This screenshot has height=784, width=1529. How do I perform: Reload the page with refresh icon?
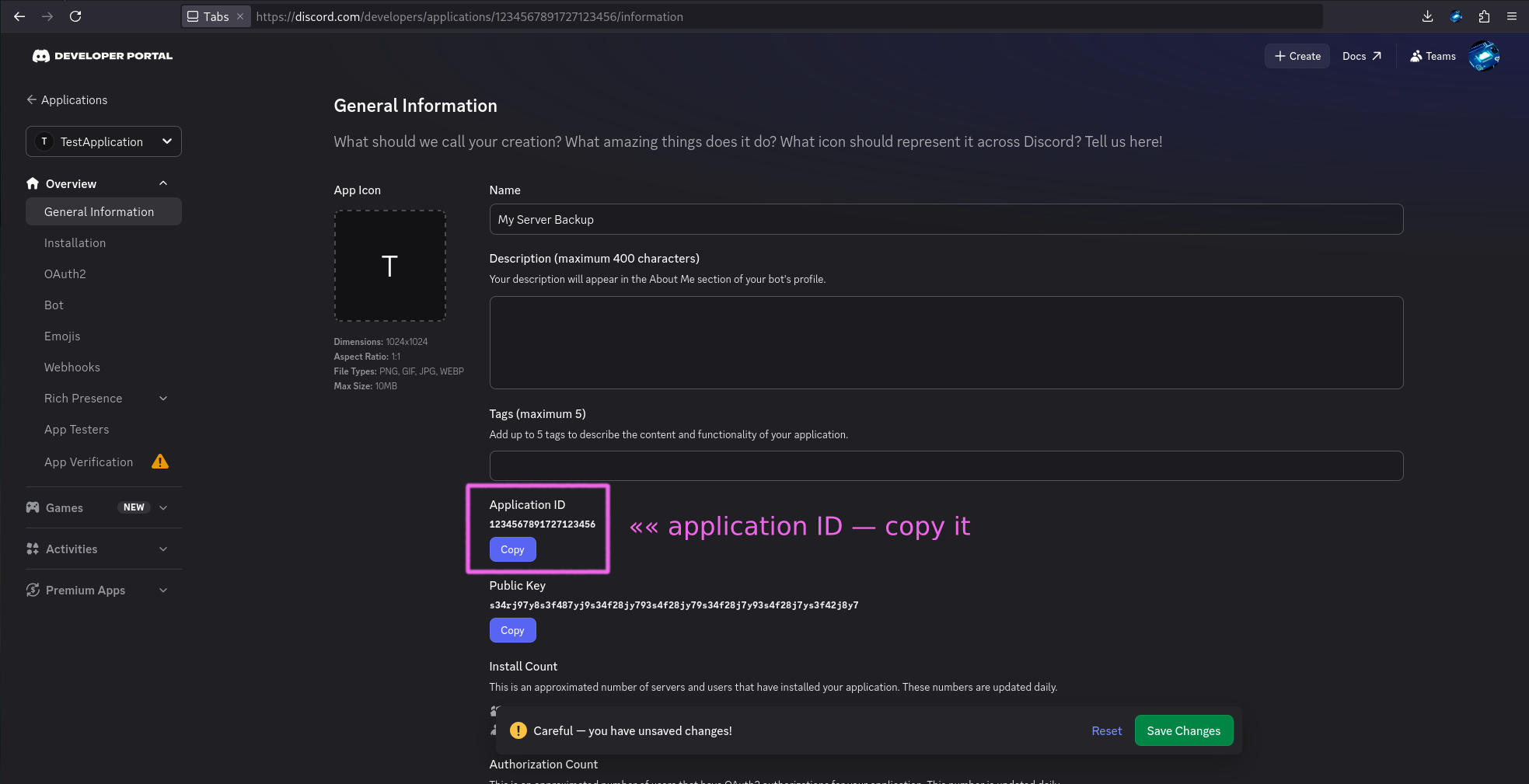(75, 16)
